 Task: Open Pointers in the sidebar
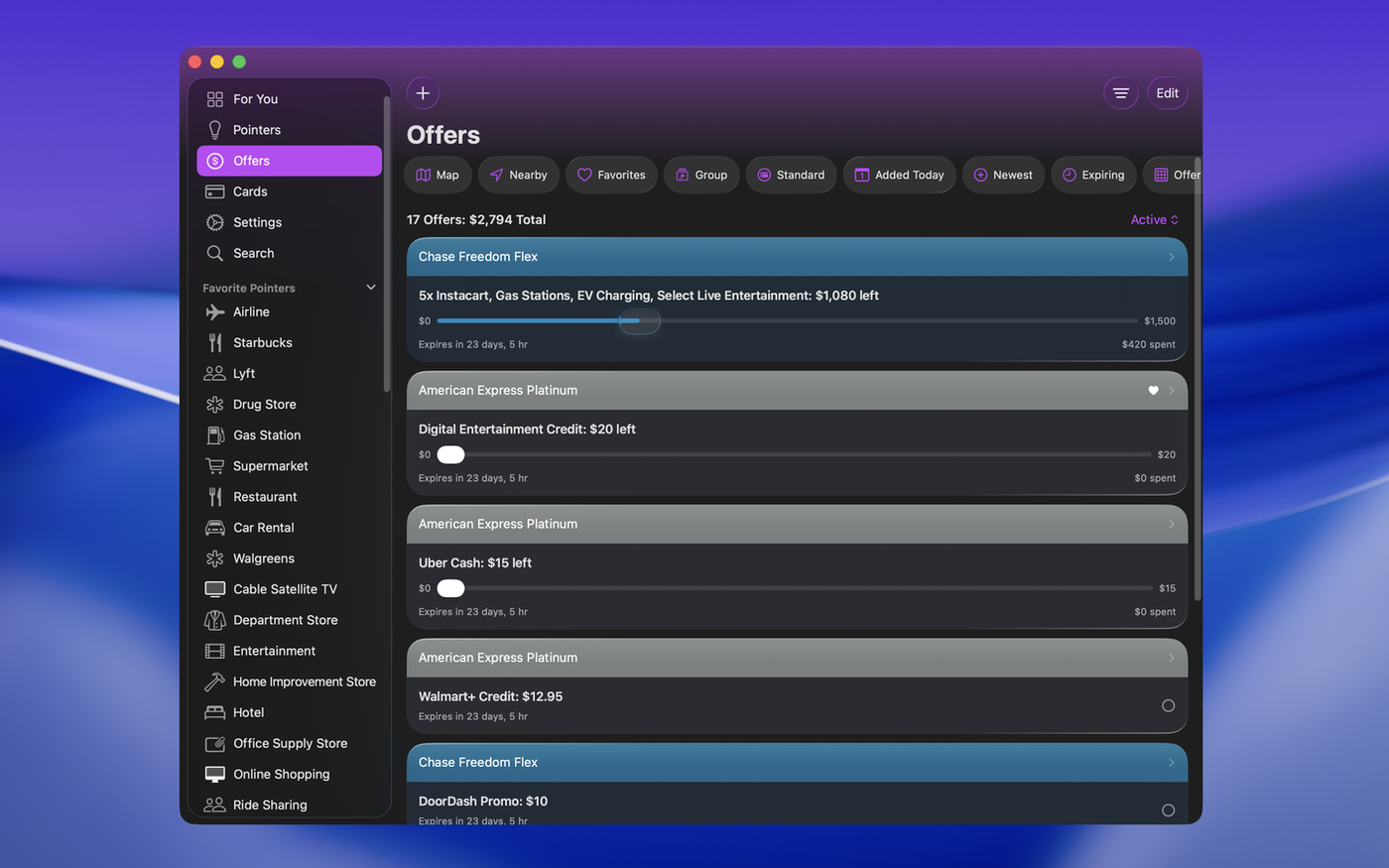pos(256,130)
